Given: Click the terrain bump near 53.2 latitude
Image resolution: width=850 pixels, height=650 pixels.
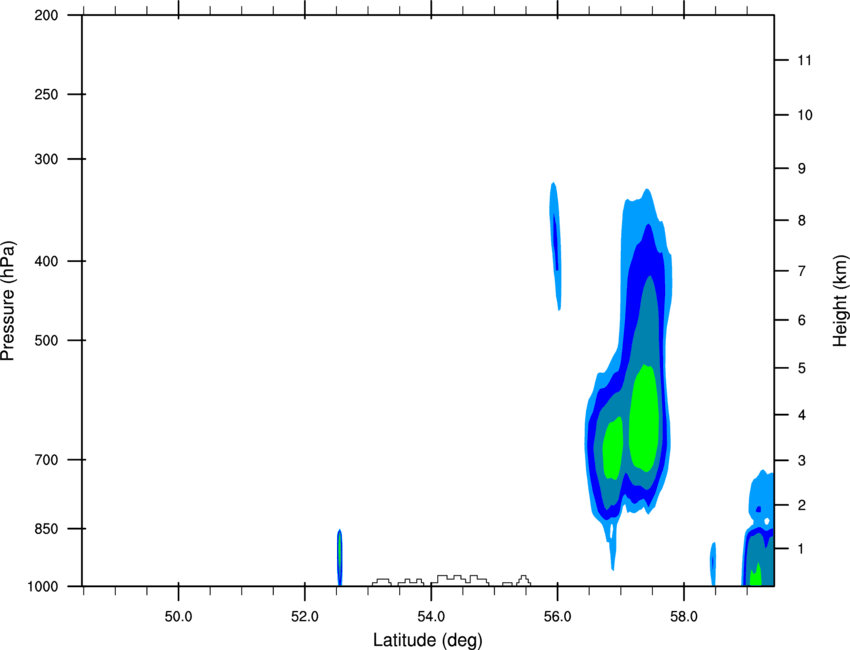Looking at the screenshot, I should point(382,582).
